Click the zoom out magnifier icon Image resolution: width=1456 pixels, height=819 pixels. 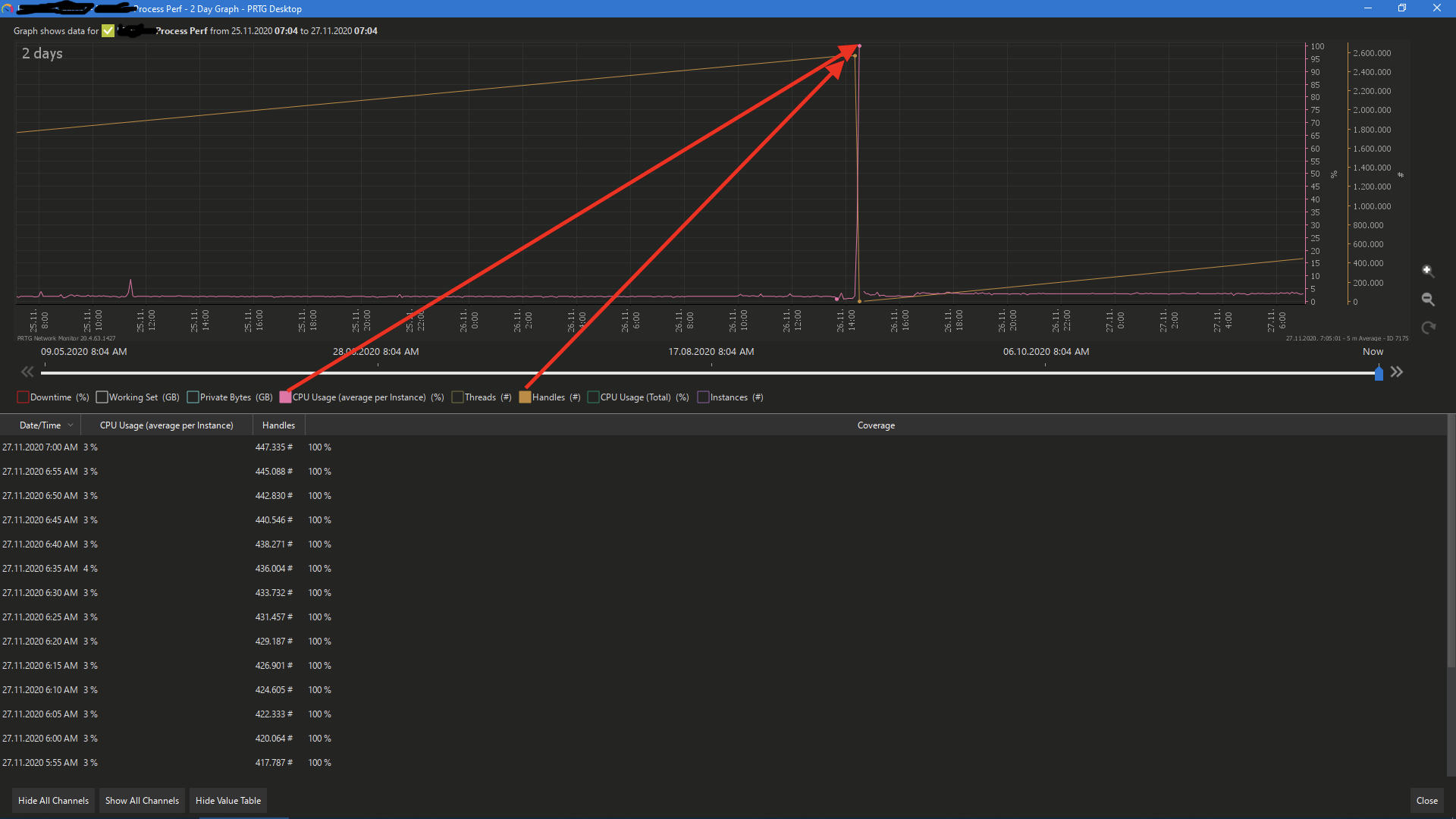(1427, 300)
